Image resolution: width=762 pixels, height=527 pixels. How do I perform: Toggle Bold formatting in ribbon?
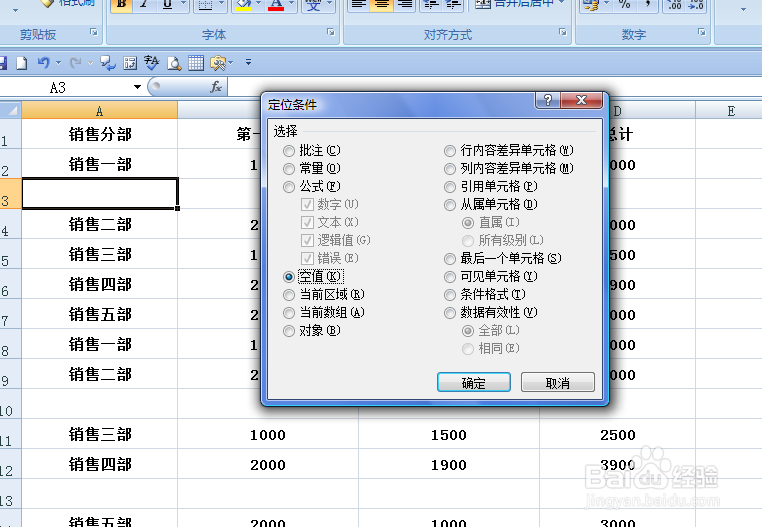coord(122,5)
